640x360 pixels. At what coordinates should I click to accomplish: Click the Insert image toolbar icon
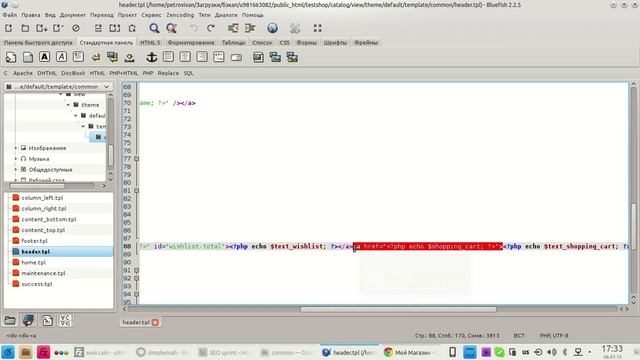(x=258, y=57)
